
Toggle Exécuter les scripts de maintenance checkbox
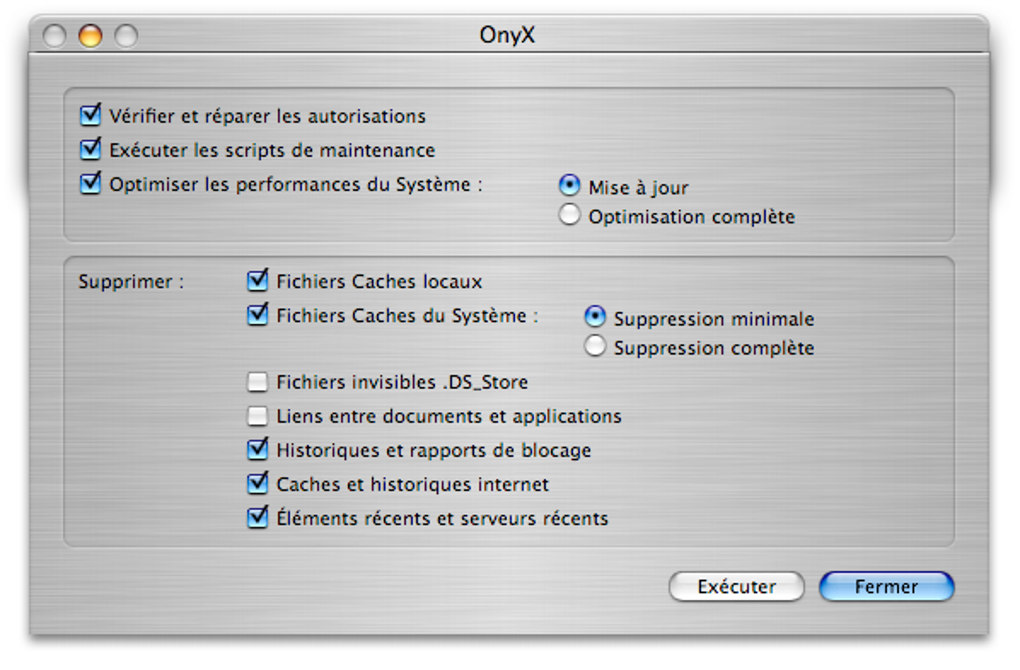(x=91, y=150)
